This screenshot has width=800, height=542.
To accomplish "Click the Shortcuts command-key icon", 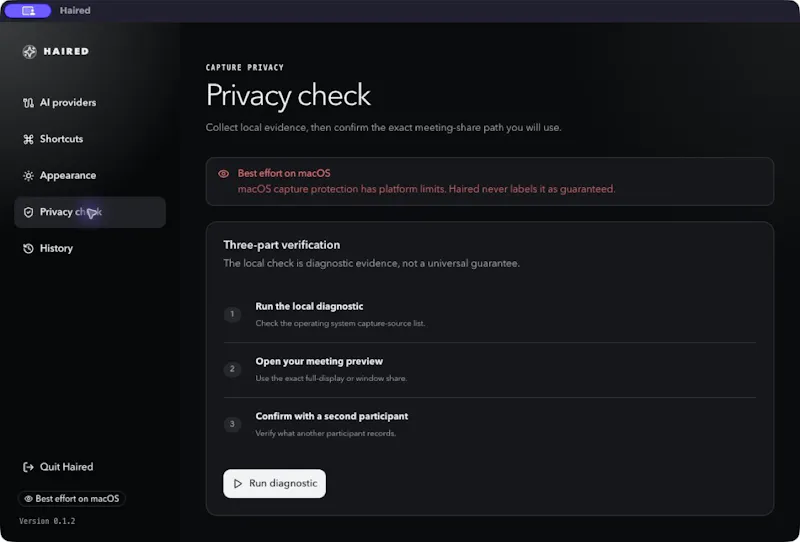I will (x=28, y=139).
